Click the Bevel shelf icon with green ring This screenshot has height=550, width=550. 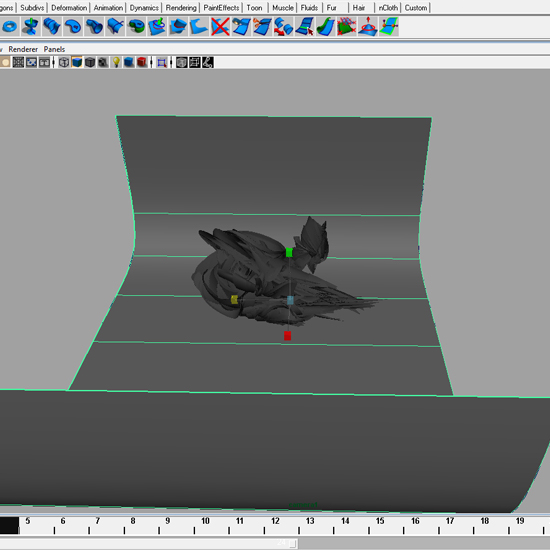tap(136, 26)
